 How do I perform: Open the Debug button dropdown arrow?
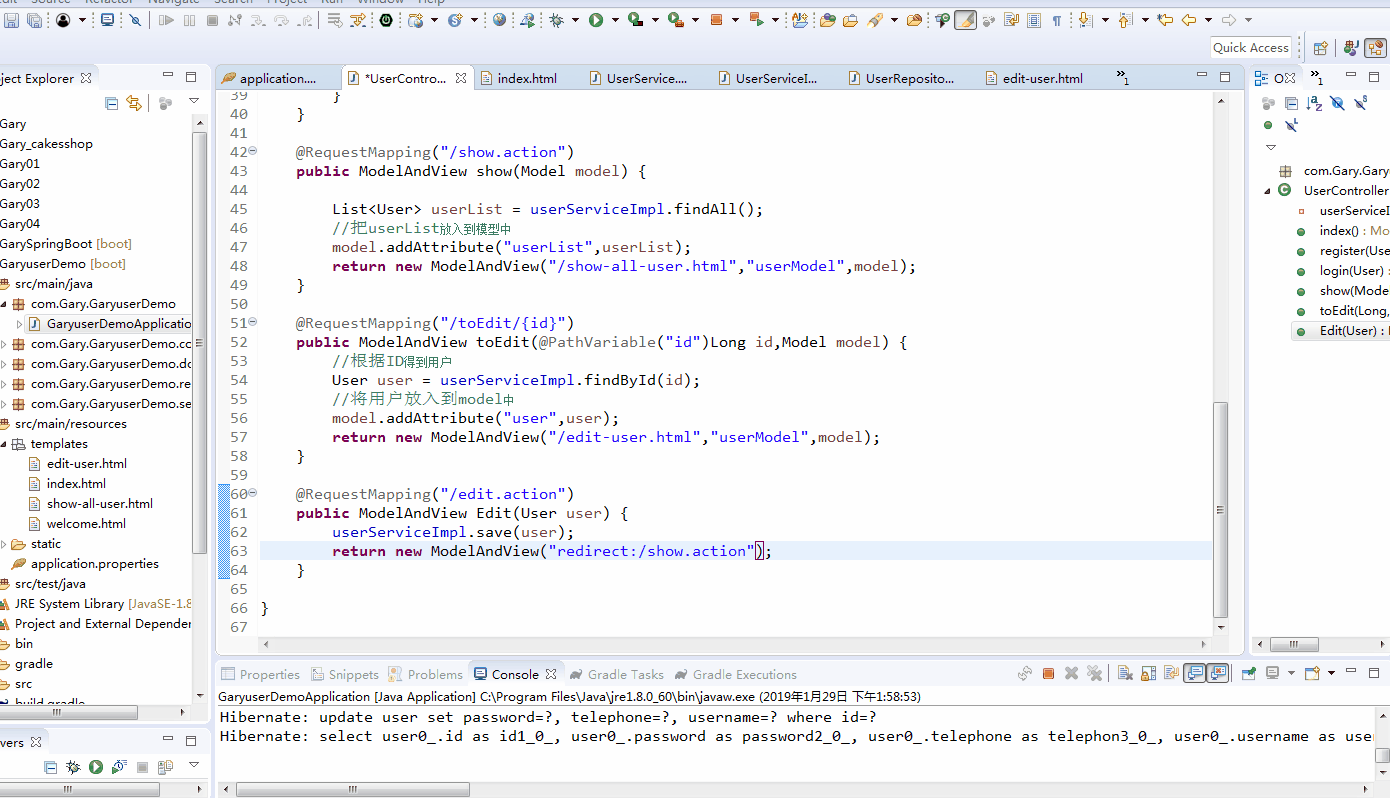(576, 20)
